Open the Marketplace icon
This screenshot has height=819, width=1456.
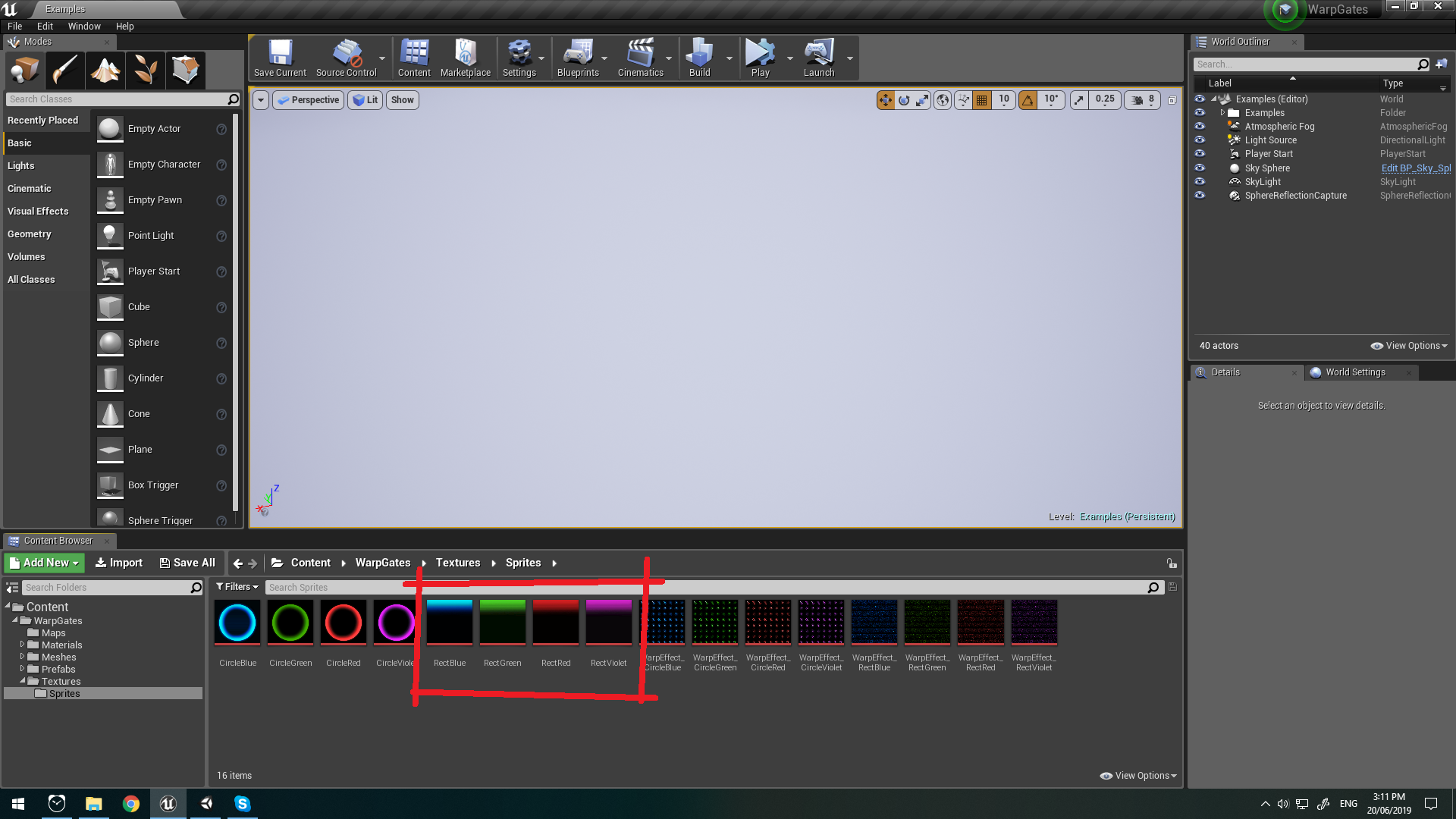click(x=466, y=58)
